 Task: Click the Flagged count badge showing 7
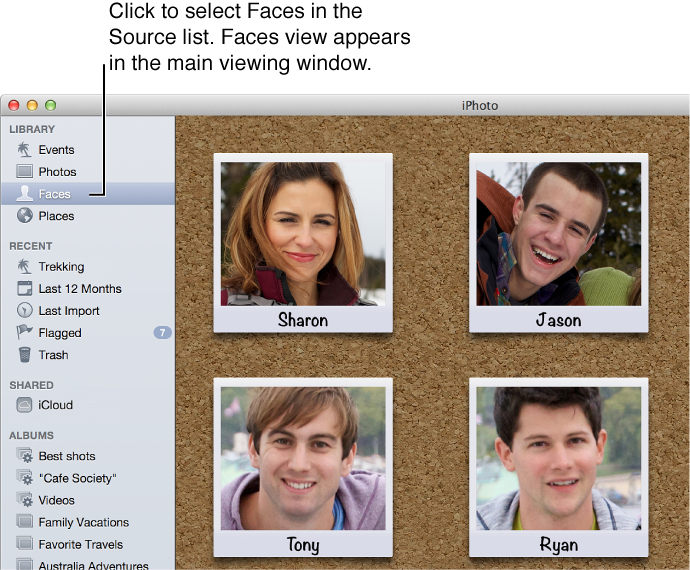(x=162, y=333)
